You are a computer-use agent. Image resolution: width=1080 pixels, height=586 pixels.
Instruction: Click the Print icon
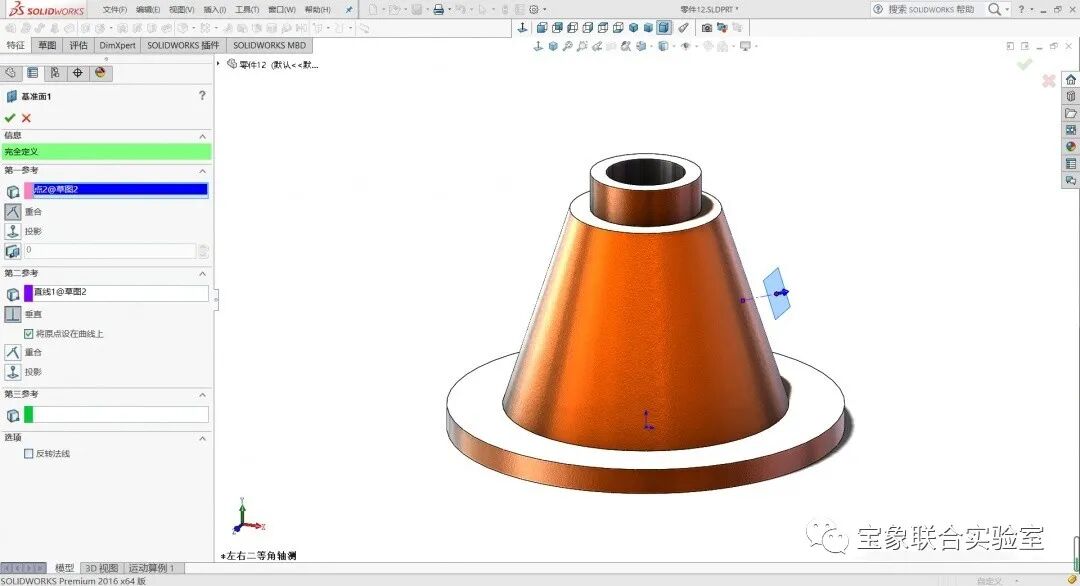[x=438, y=10]
